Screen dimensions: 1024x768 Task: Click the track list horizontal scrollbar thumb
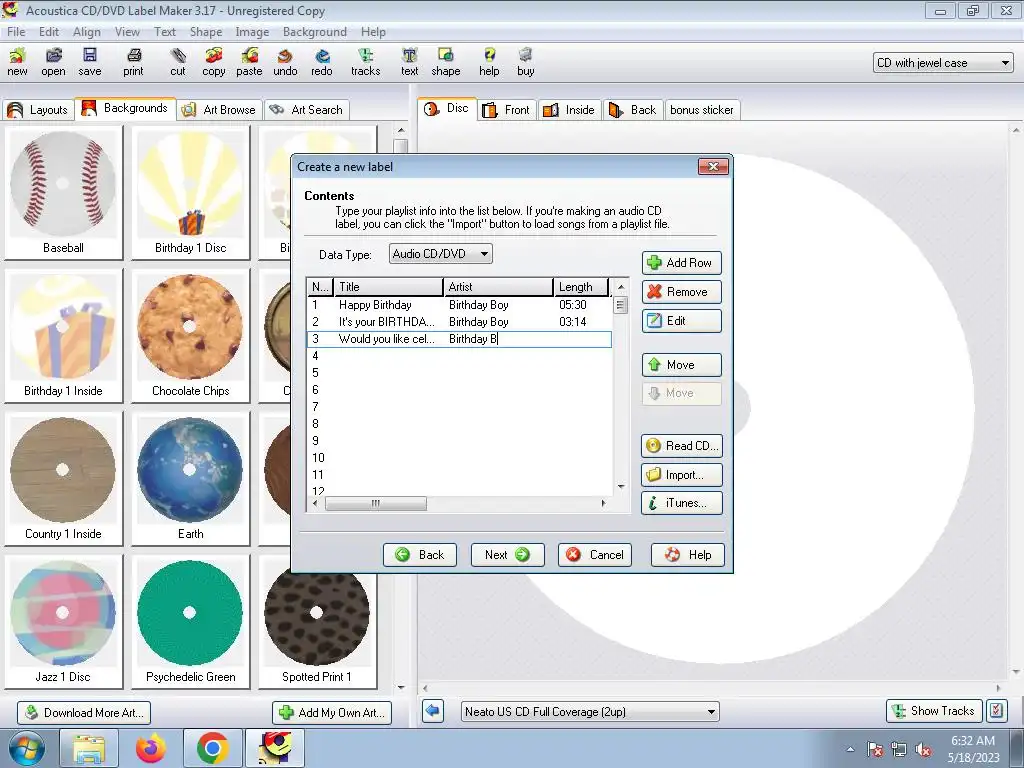tap(376, 504)
